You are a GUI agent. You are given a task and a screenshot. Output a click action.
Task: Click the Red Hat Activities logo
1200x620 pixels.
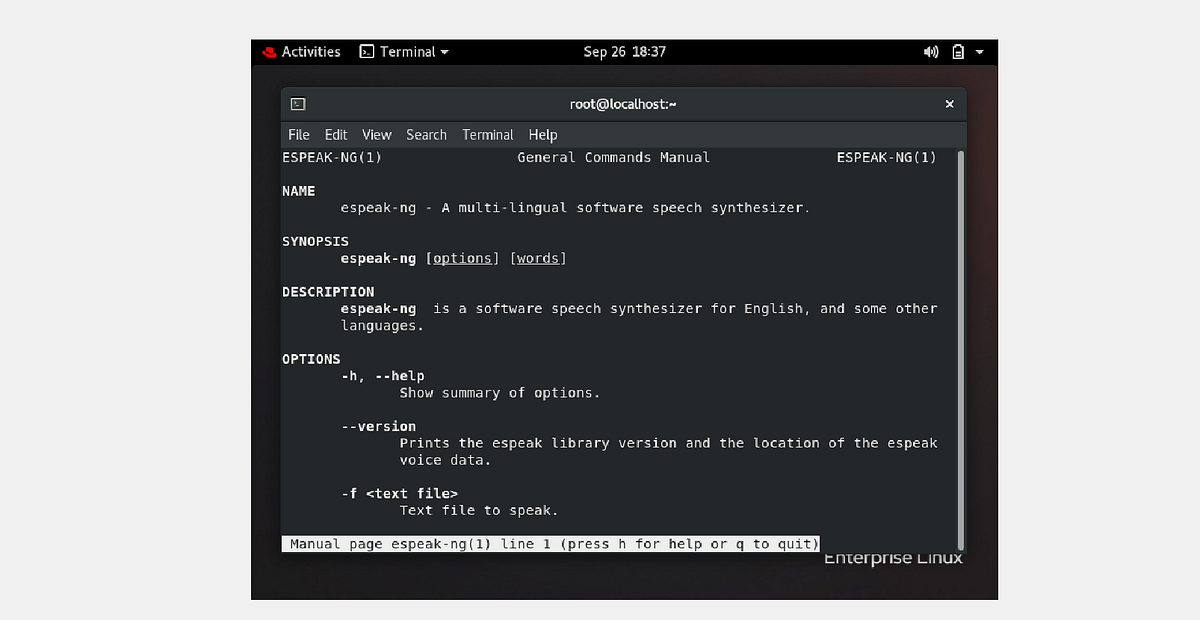269,51
